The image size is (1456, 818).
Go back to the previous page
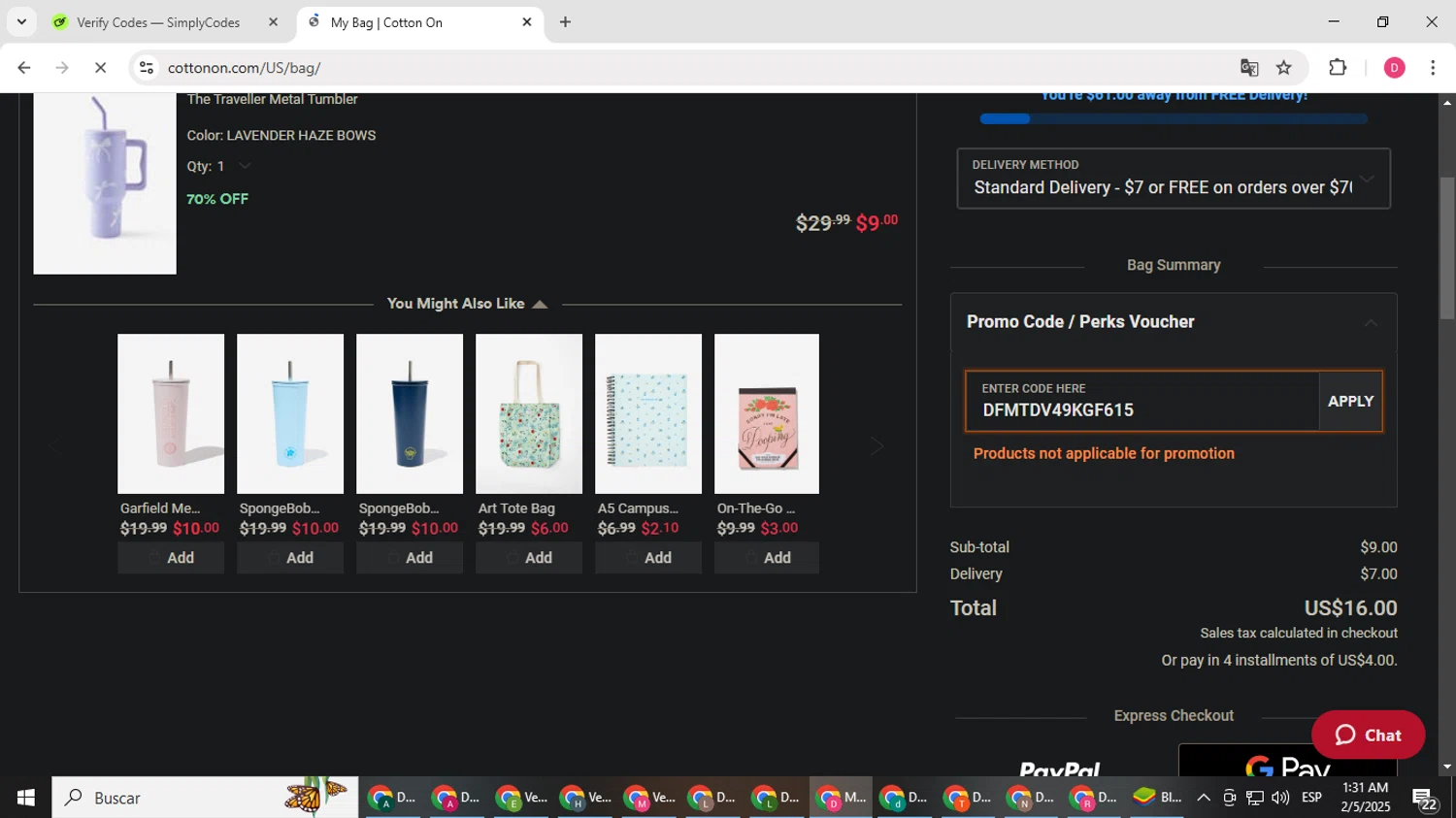click(24, 68)
